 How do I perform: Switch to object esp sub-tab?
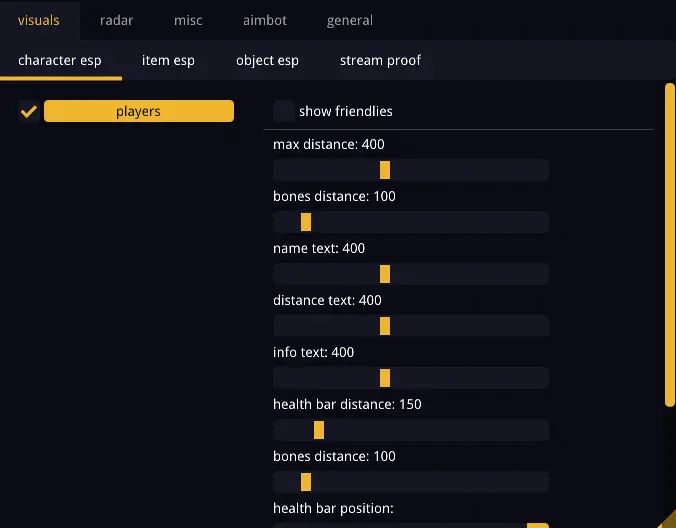[x=267, y=60]
